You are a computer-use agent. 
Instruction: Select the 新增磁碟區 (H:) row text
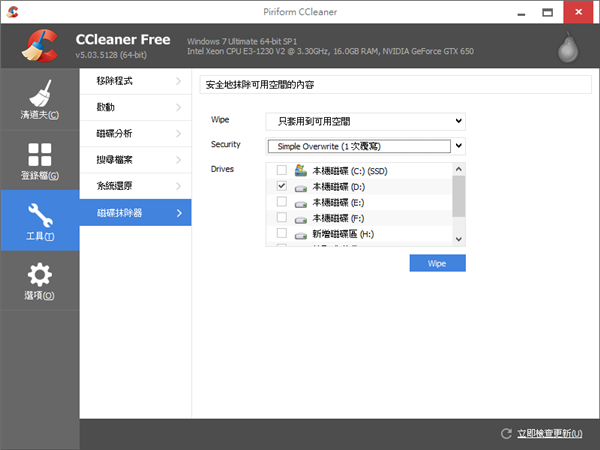(x=343, y=234)
